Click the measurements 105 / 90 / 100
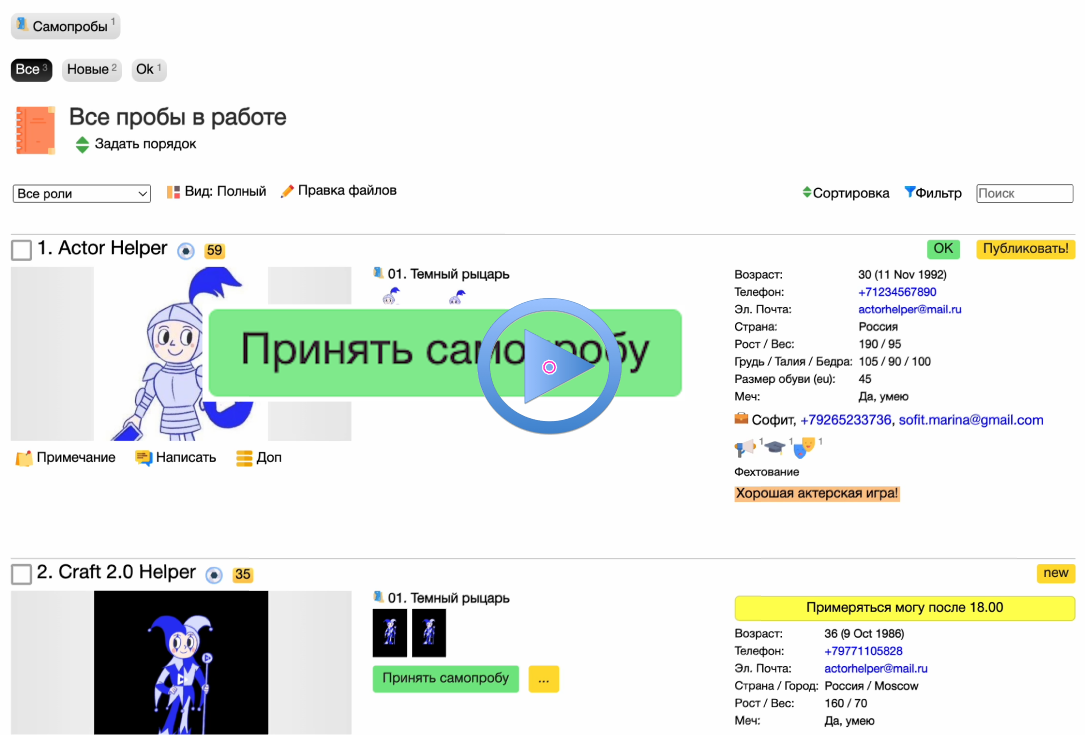Viewport: 1085px width, 747px height. click(894, 361)
